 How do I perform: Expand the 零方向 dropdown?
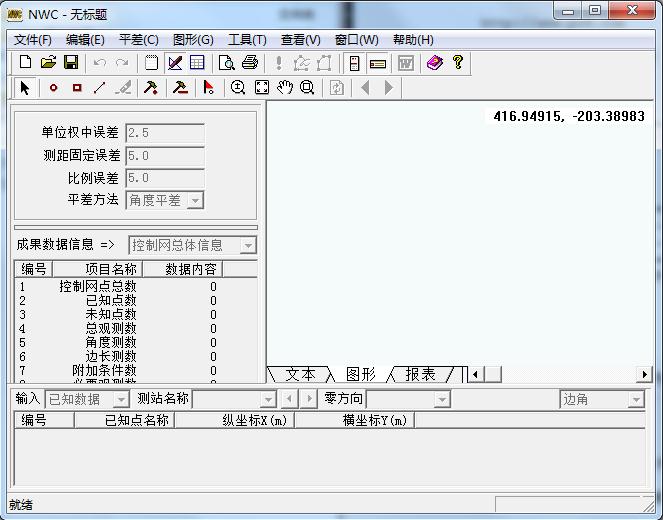[x=442, y=399]
